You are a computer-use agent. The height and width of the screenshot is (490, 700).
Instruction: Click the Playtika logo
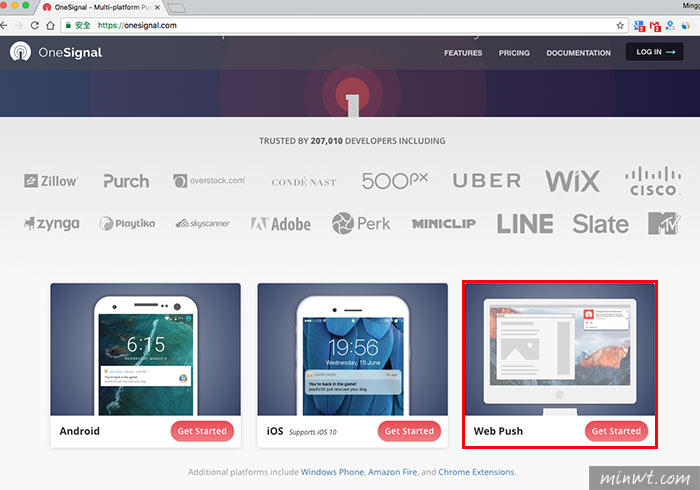pos(127,223)
